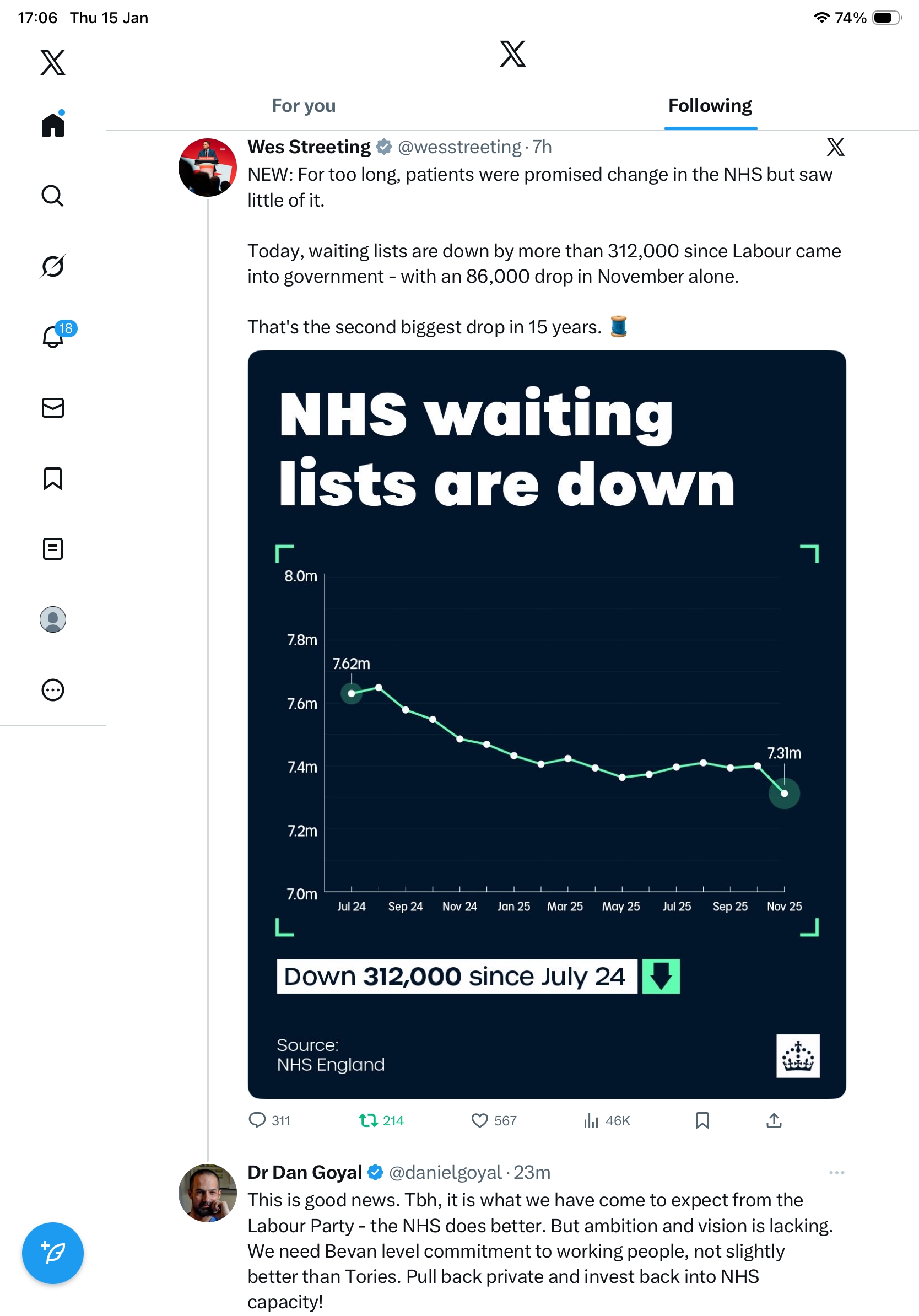The height and width of the screenshot is (1316, 919).
Task: Select the Following tab
Action: coord(710,106)
